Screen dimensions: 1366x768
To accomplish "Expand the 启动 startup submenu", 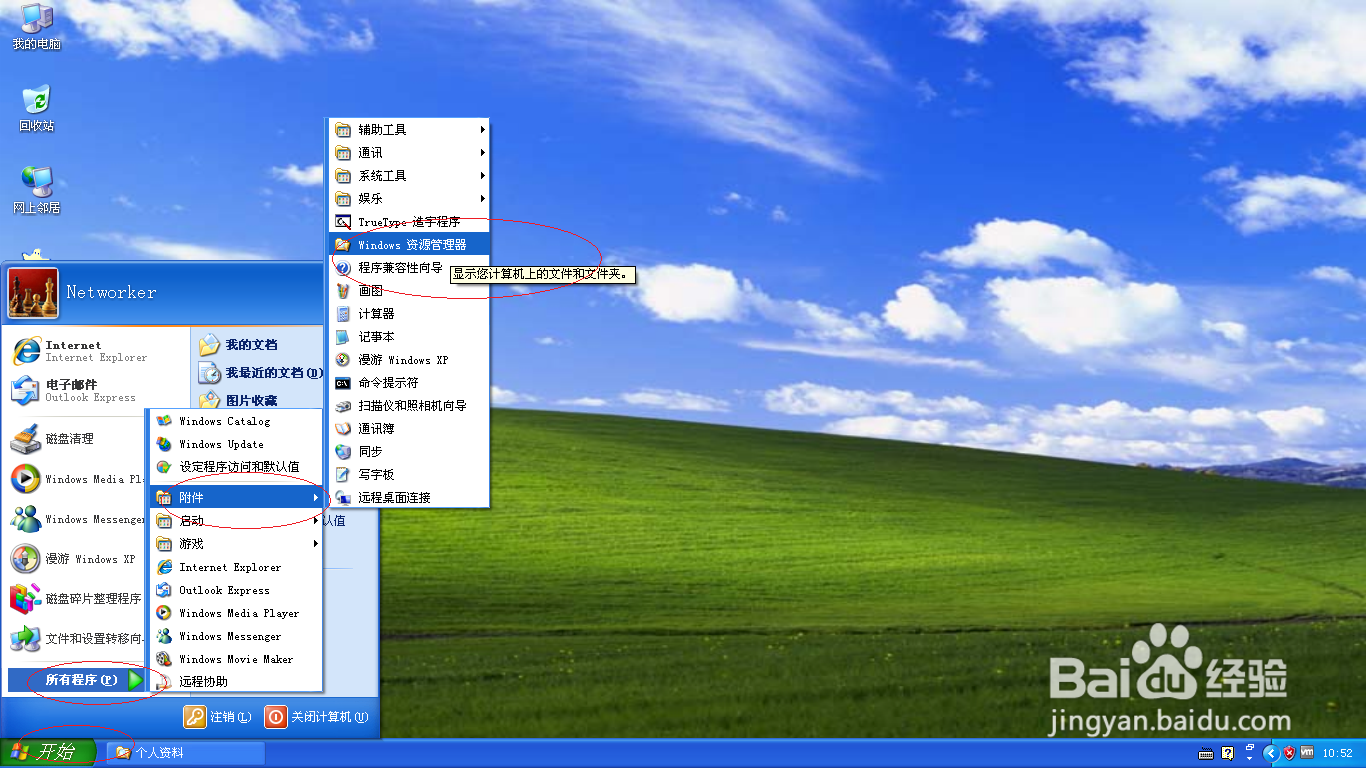I will pyautogui.click(x=236, y=521).
